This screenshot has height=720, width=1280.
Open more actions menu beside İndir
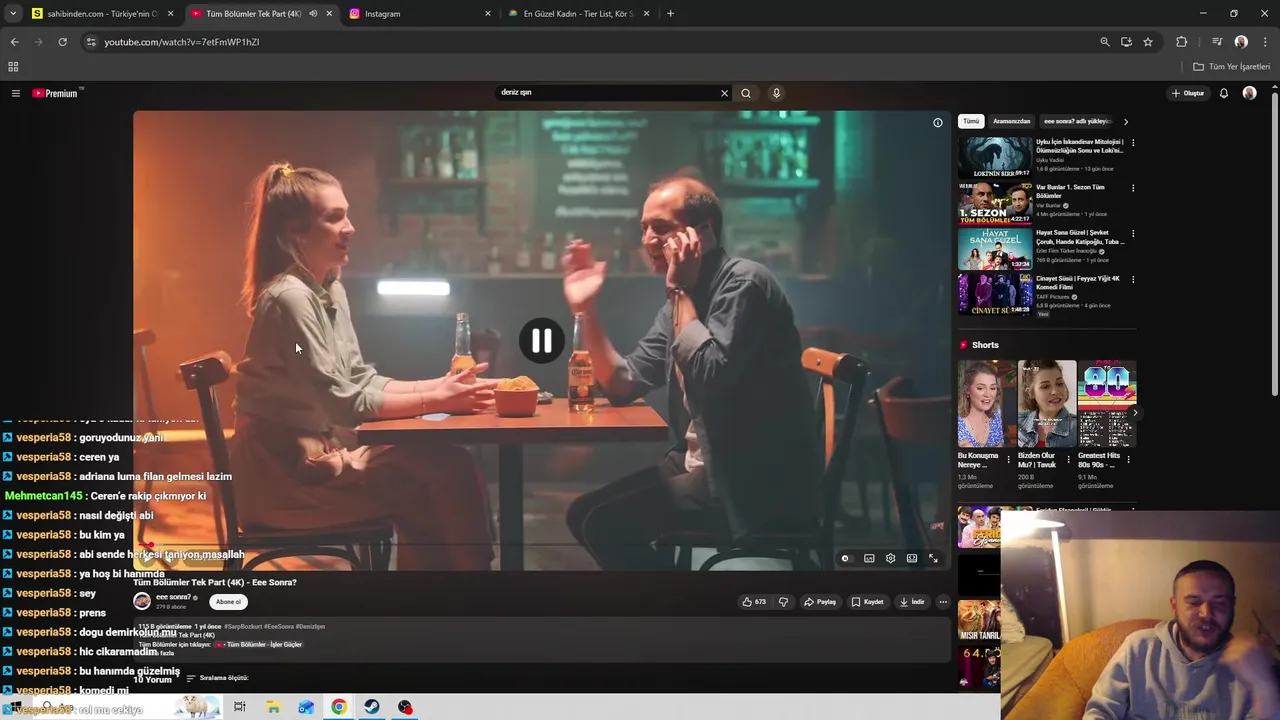943,602
